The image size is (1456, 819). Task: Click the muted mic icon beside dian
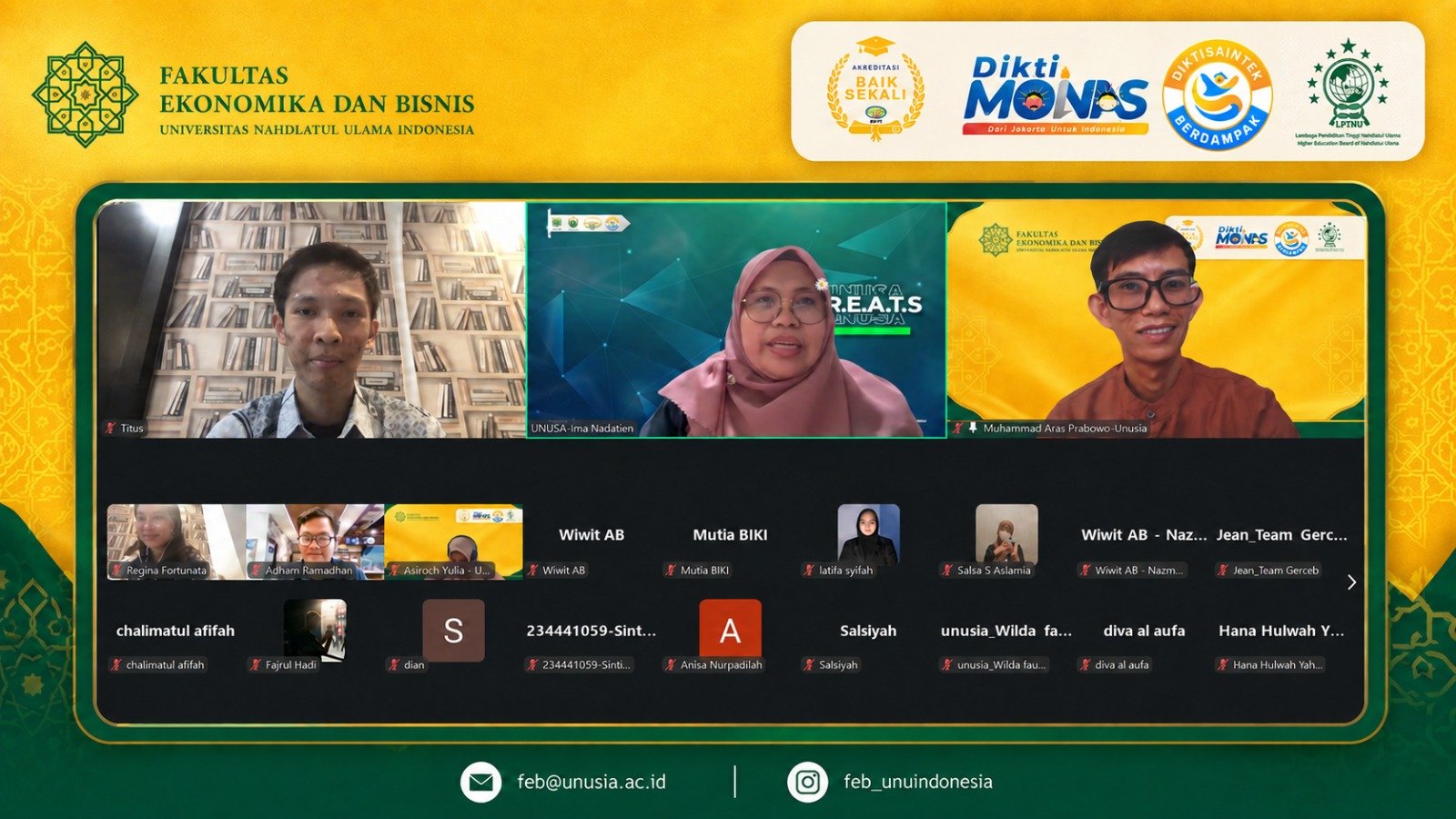coord(394,665)
